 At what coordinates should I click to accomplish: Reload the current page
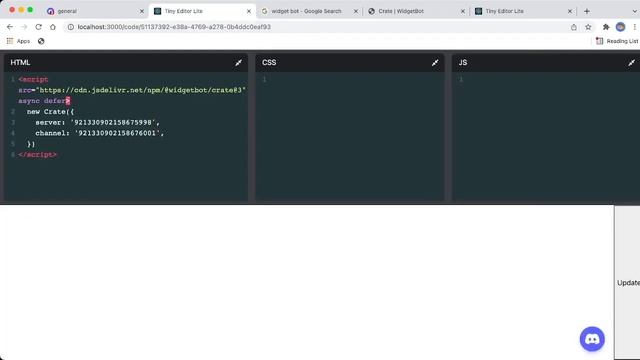coord(38,27)
